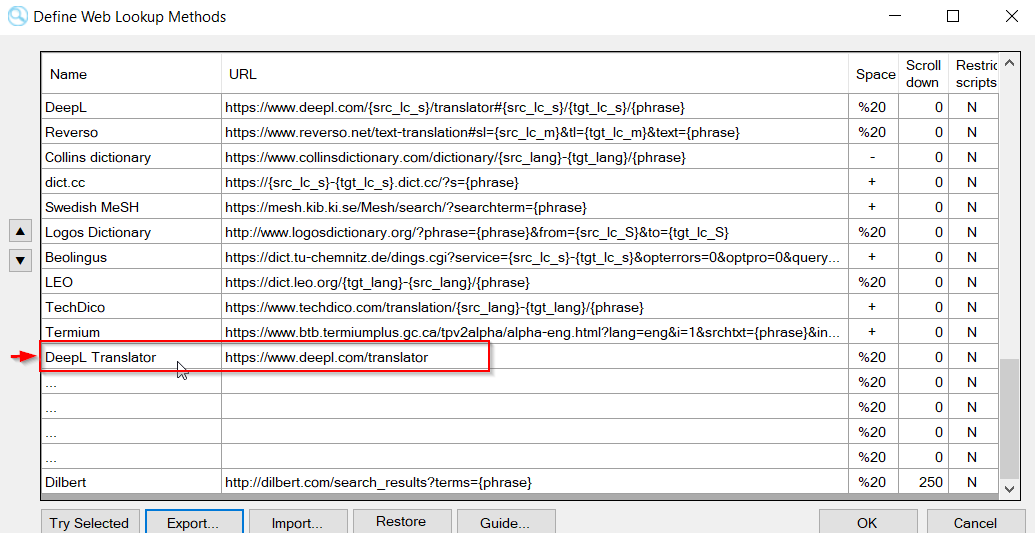Edit the Reverso URL cell
The height and width of the screenshot is (533, 1035).
point(535,132)
